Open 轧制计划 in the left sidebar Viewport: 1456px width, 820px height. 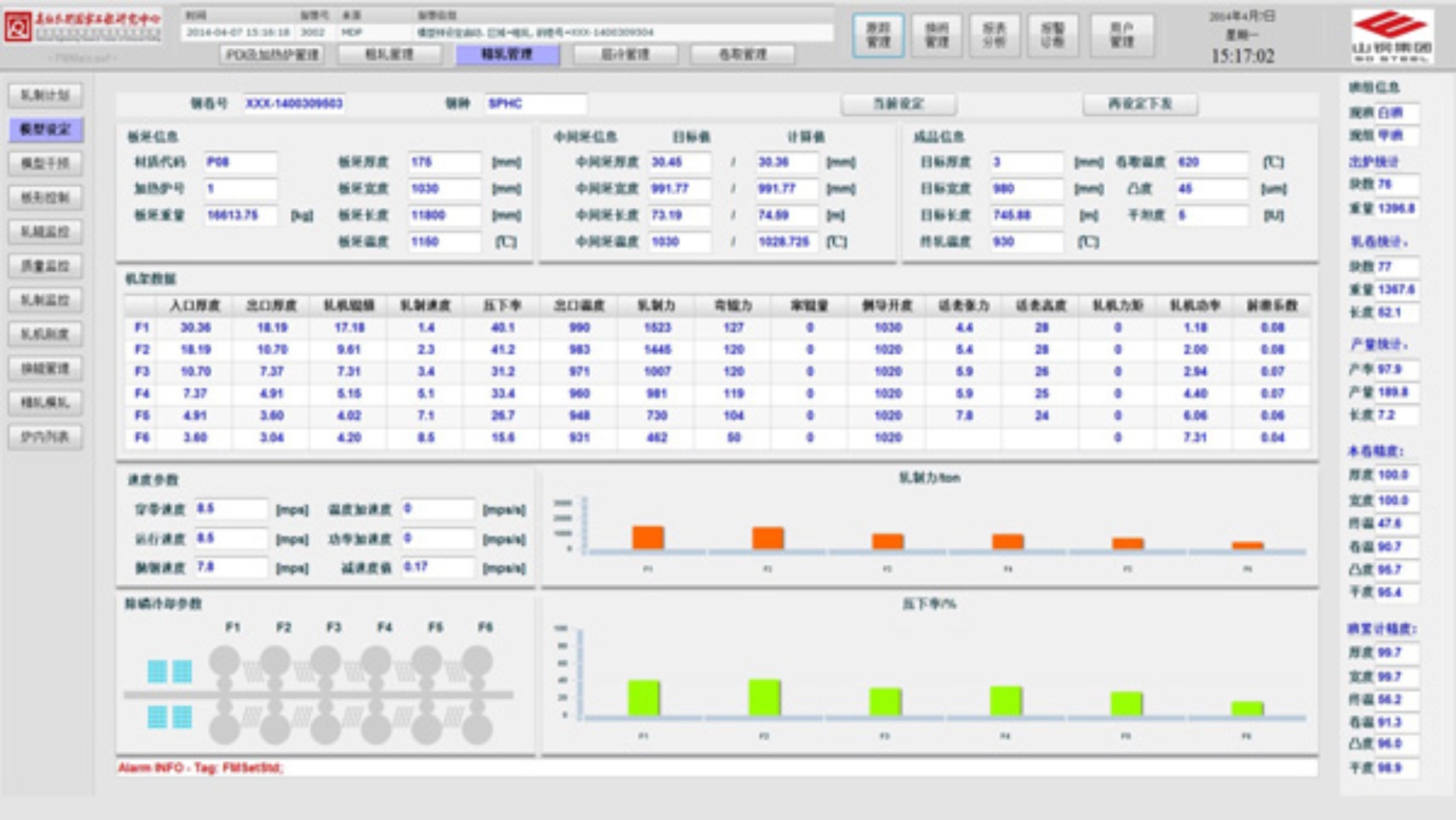pyautogui.click(x=45, y=95)
